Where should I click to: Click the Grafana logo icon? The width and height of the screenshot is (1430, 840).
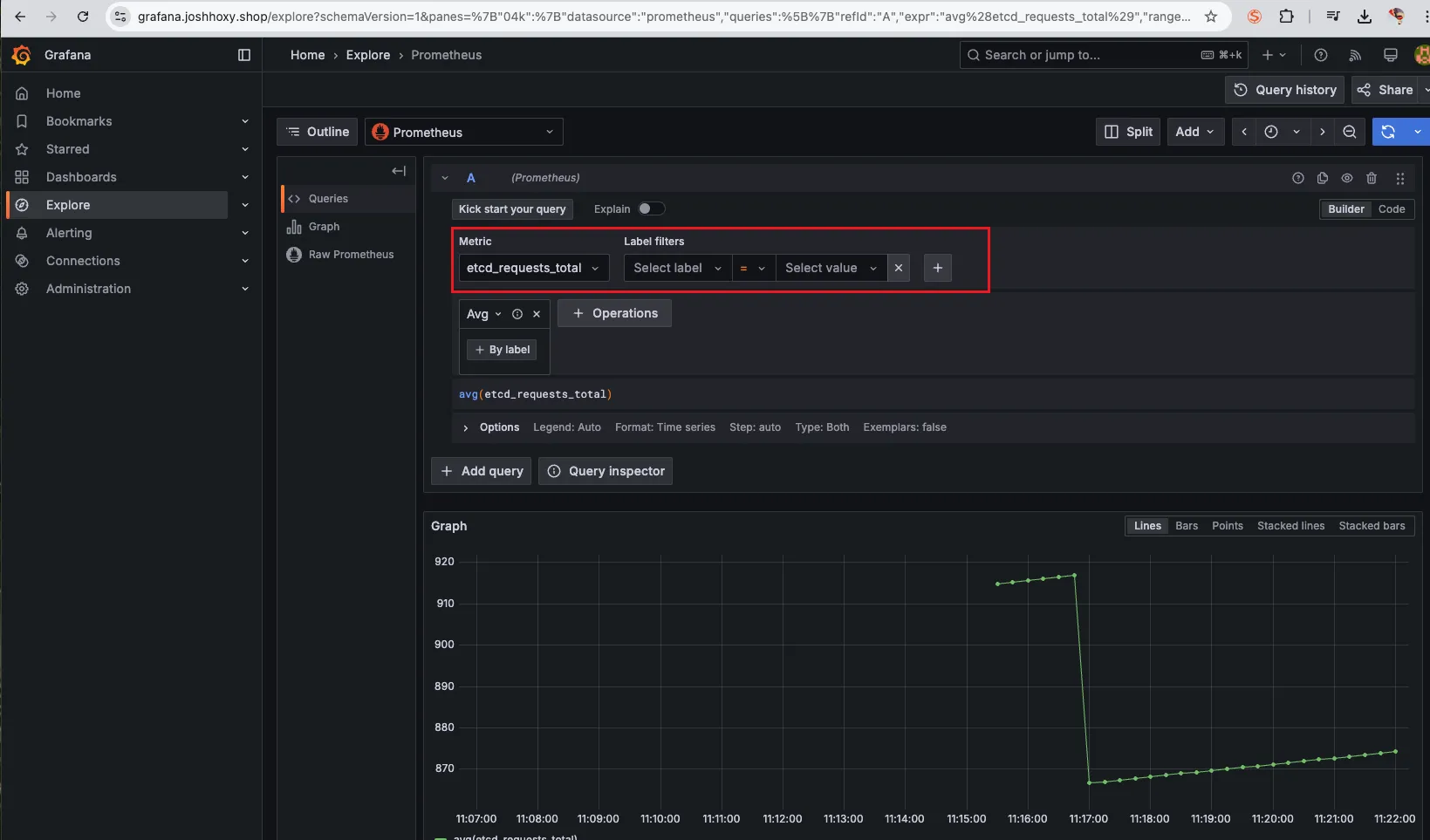coord(22,55)
